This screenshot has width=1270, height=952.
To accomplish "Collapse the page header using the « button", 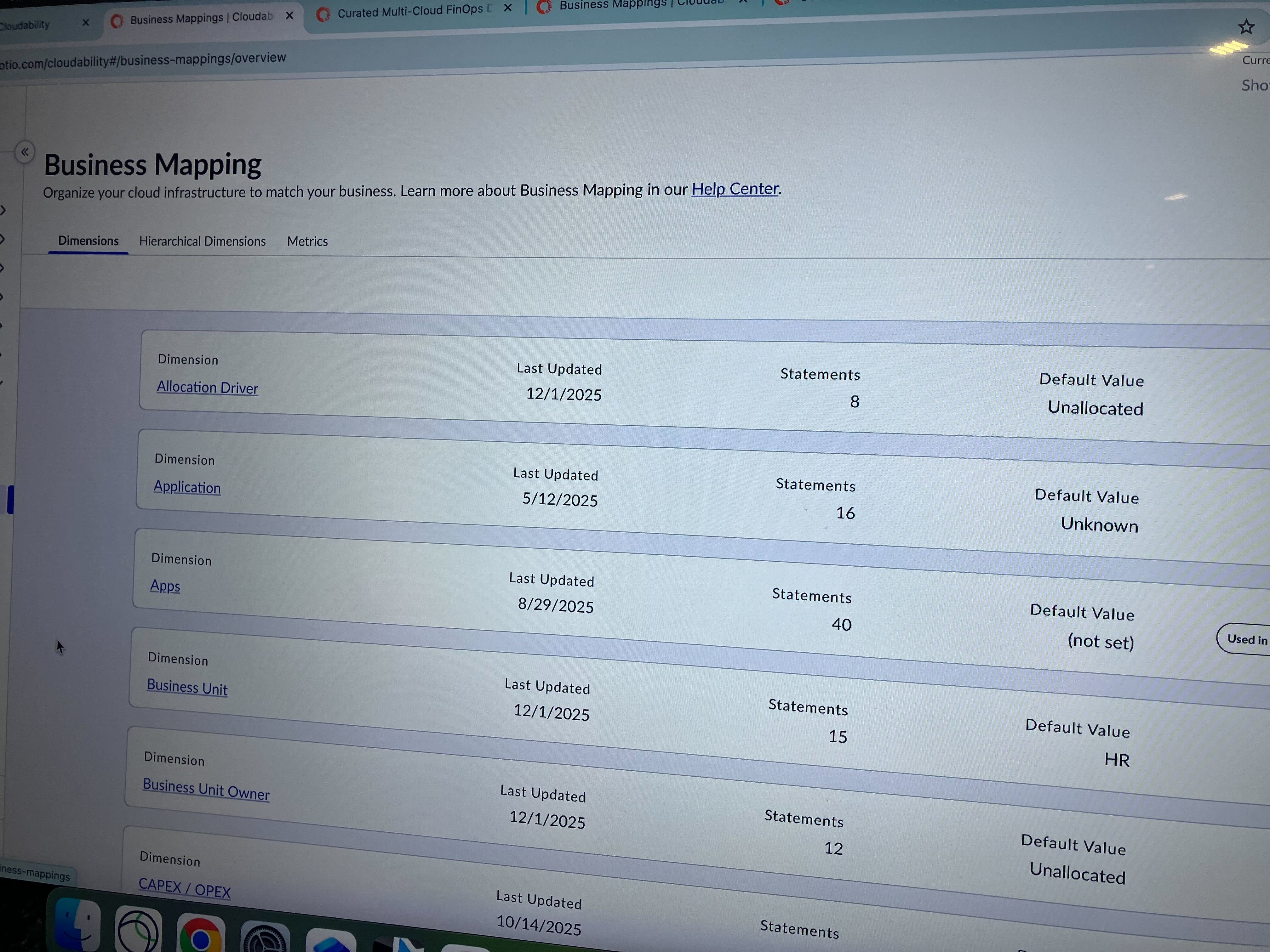I will click(x=25, y=151).
